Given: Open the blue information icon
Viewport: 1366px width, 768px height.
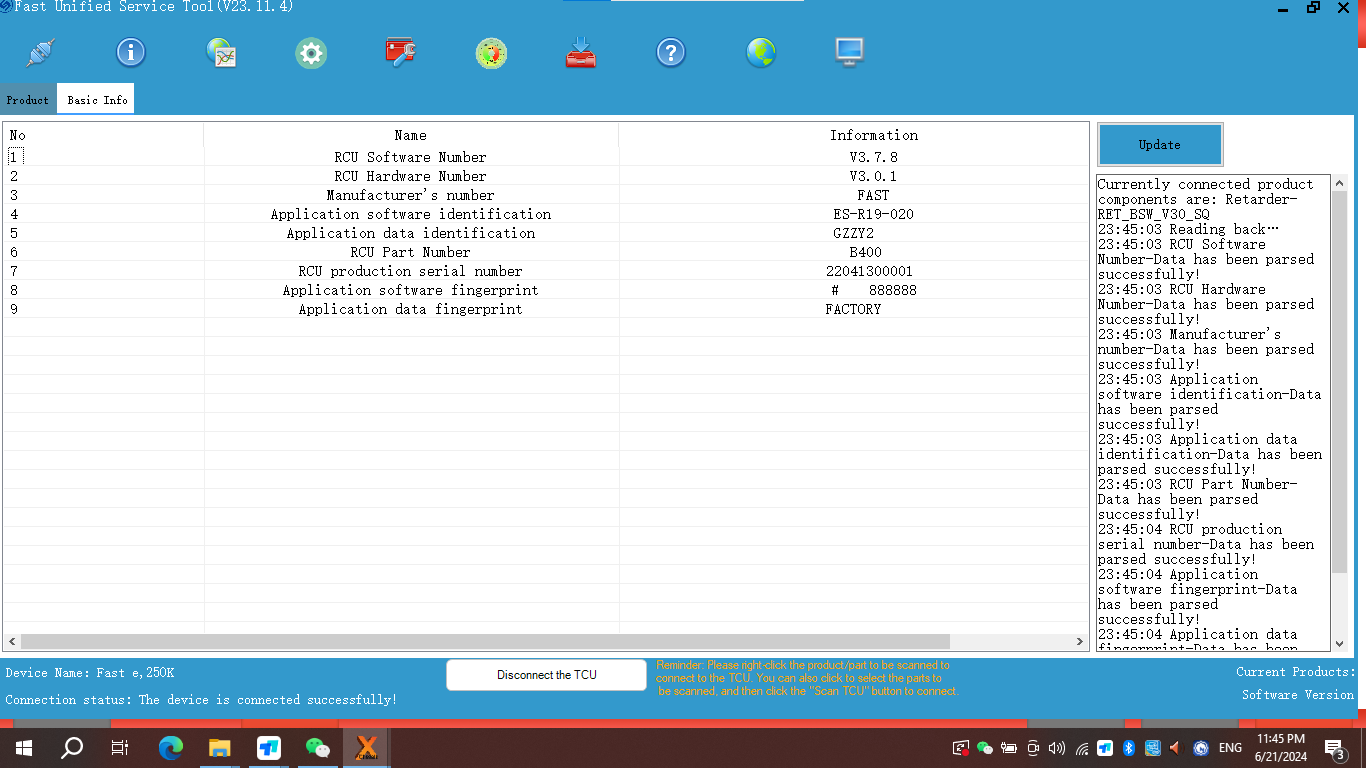Looking at the screenshot, I should pyautogui.click(x=131, y=53).
